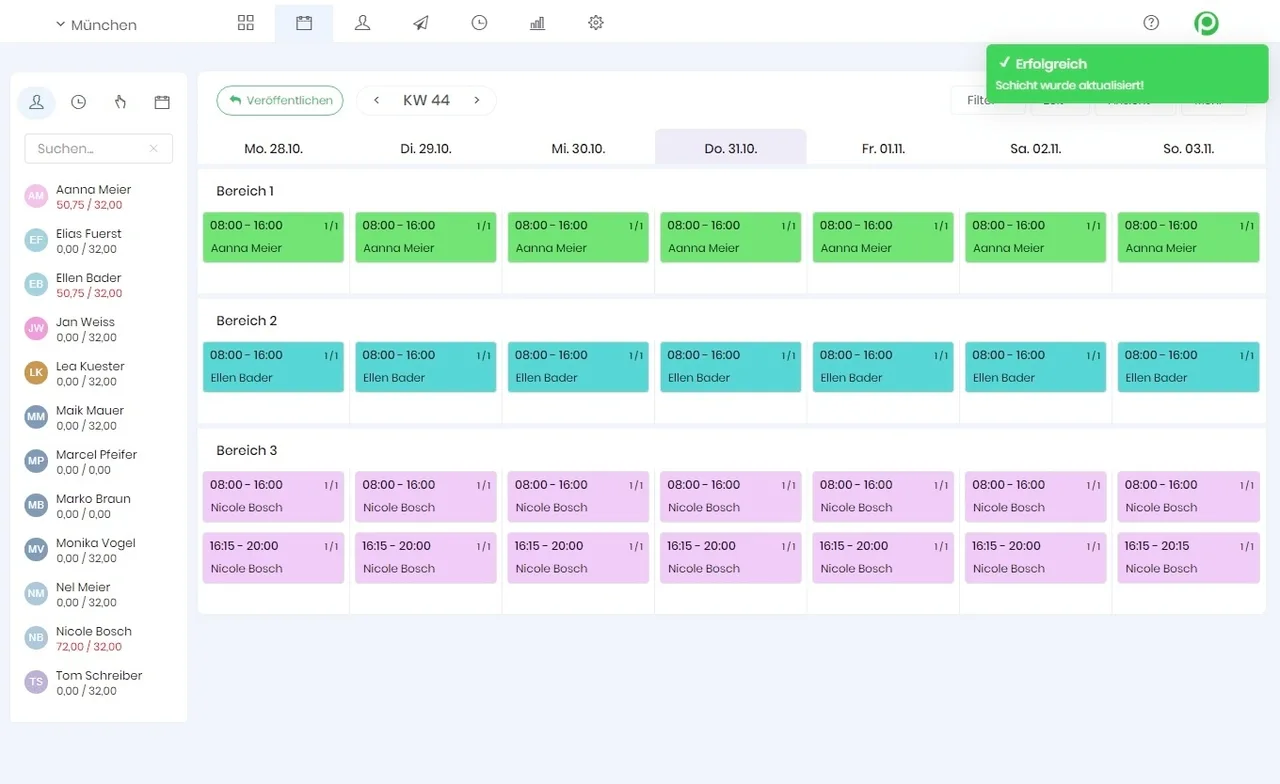Clear the Suchen search field with X

pos(153,149)
